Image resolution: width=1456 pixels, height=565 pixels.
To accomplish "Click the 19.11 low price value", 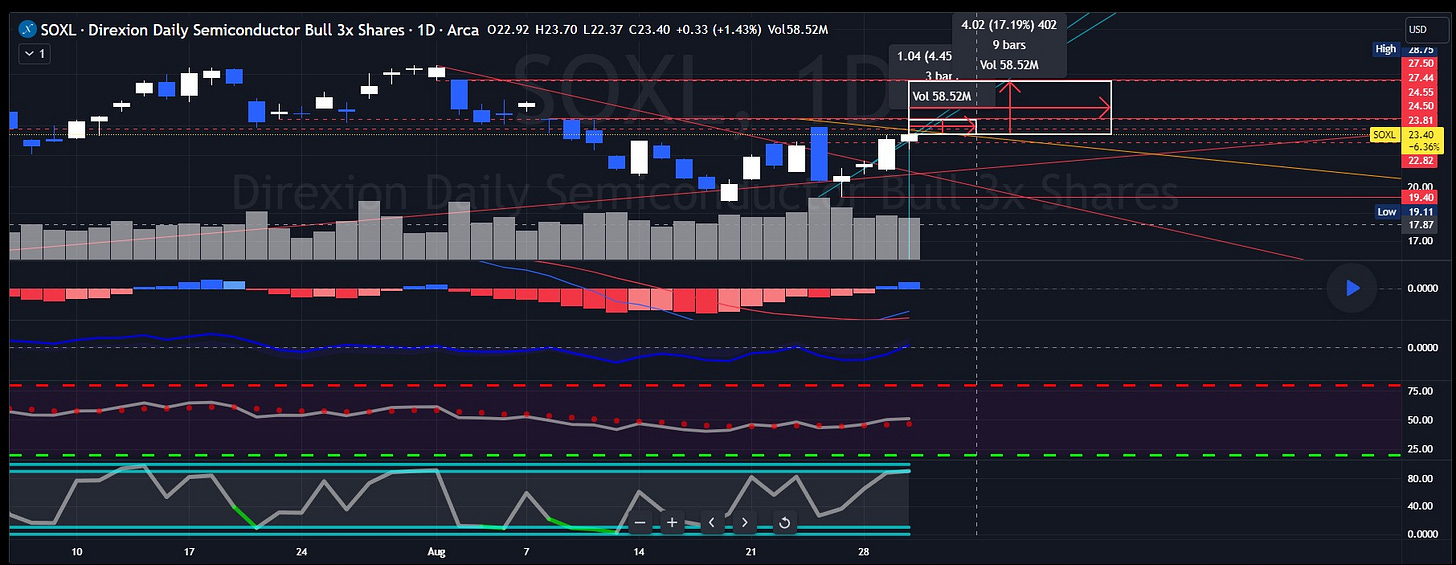I will 1419,212.
